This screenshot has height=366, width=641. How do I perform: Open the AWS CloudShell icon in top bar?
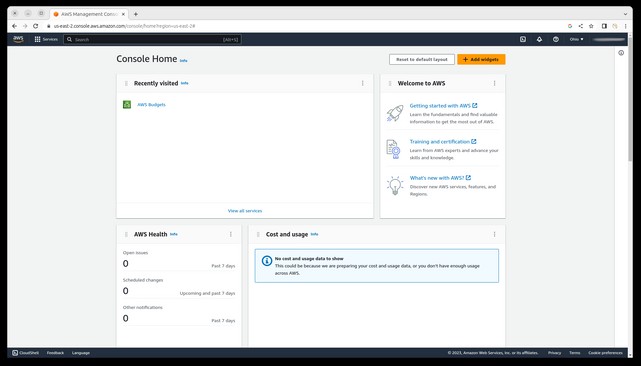point(523,39)
